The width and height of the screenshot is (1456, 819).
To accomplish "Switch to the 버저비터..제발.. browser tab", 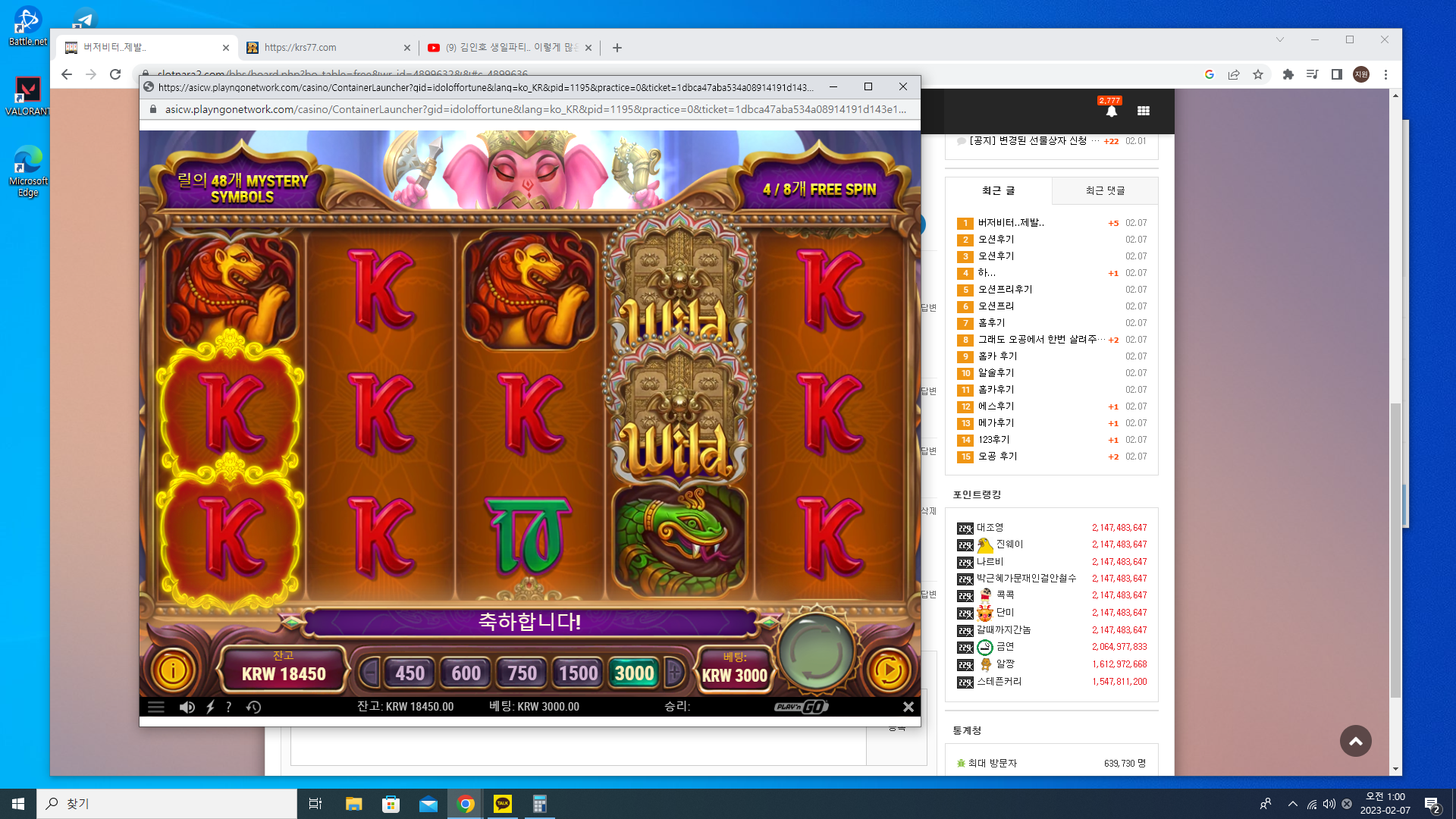I will 146,47.
